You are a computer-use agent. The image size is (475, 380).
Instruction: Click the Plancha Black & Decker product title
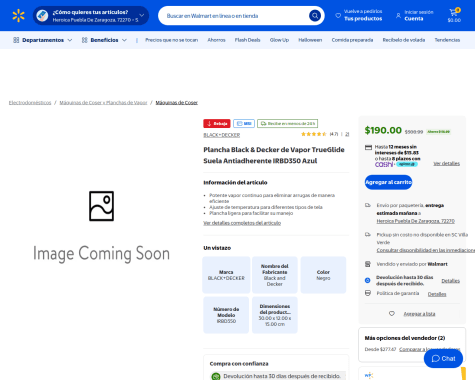coord(274,155)
